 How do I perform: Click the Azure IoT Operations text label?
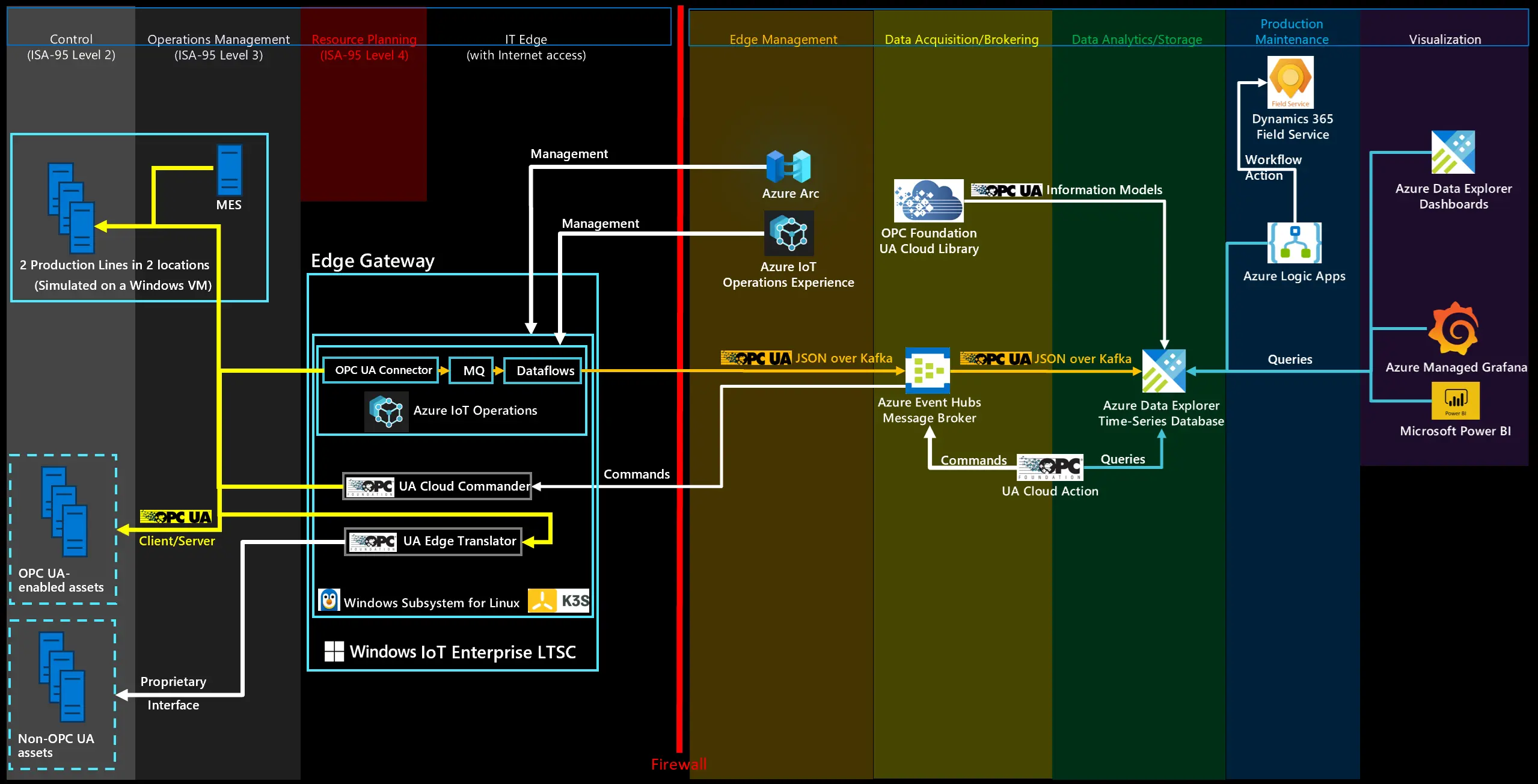tap(475, 411)
